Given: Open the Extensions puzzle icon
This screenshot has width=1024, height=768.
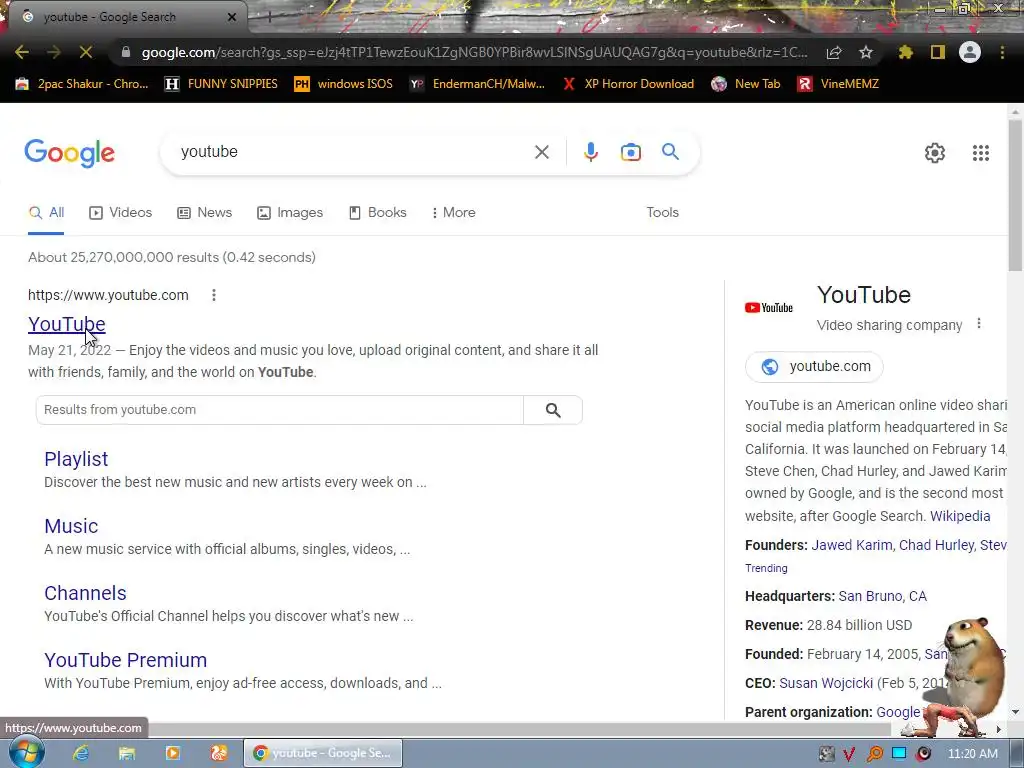Looking at the screenshot, I should coord(905,52).
